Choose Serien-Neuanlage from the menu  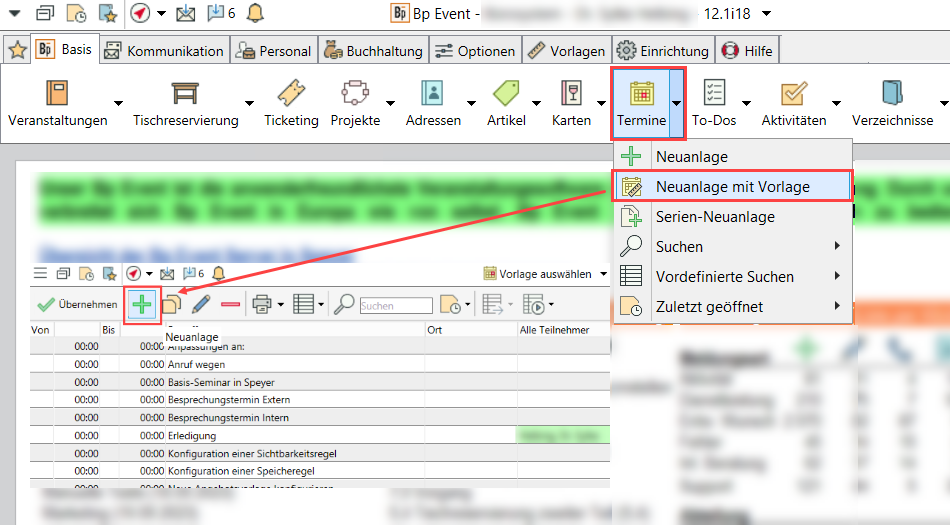click(714, 217)
